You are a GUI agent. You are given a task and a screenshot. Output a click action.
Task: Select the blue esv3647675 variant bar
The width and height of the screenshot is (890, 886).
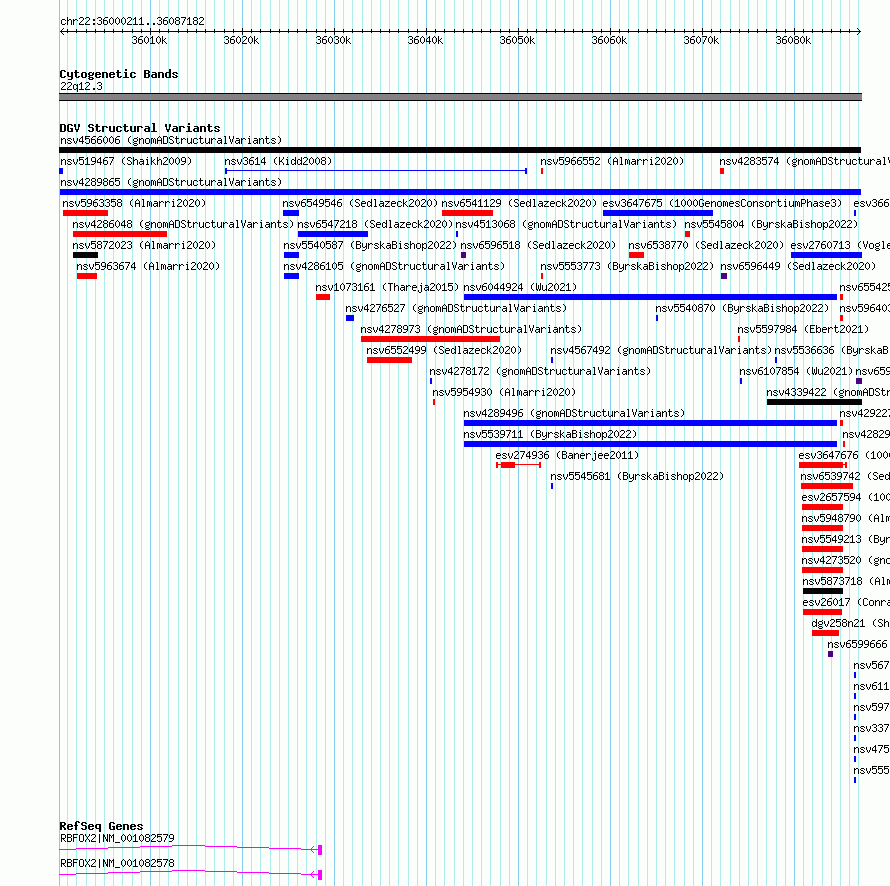point(658,213)
